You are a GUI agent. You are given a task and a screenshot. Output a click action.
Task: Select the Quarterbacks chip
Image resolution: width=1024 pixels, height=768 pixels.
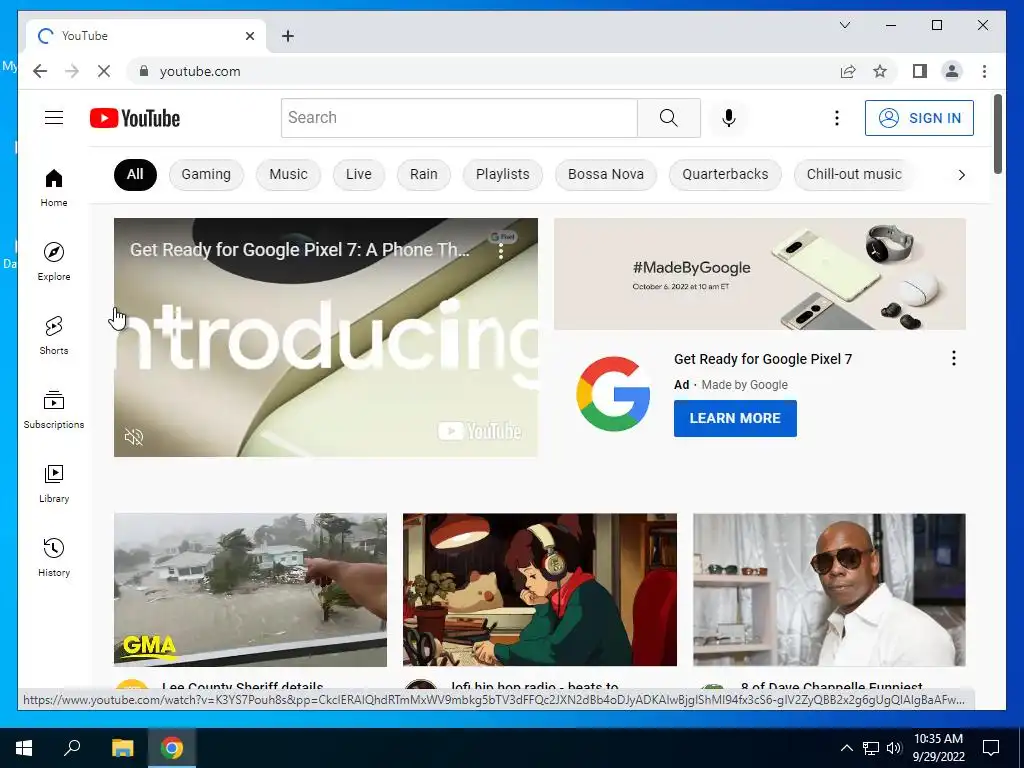coord(725,174)
